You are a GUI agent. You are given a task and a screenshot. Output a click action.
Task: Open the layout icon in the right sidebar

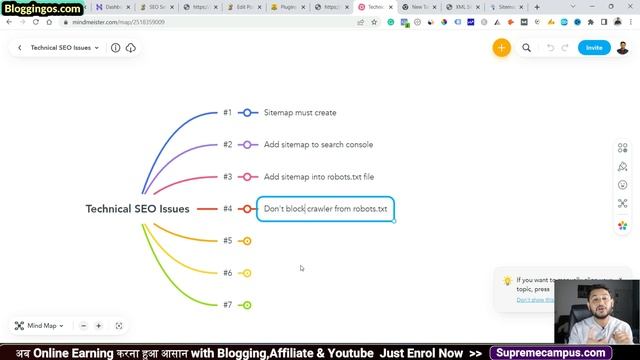coord(622,148)
